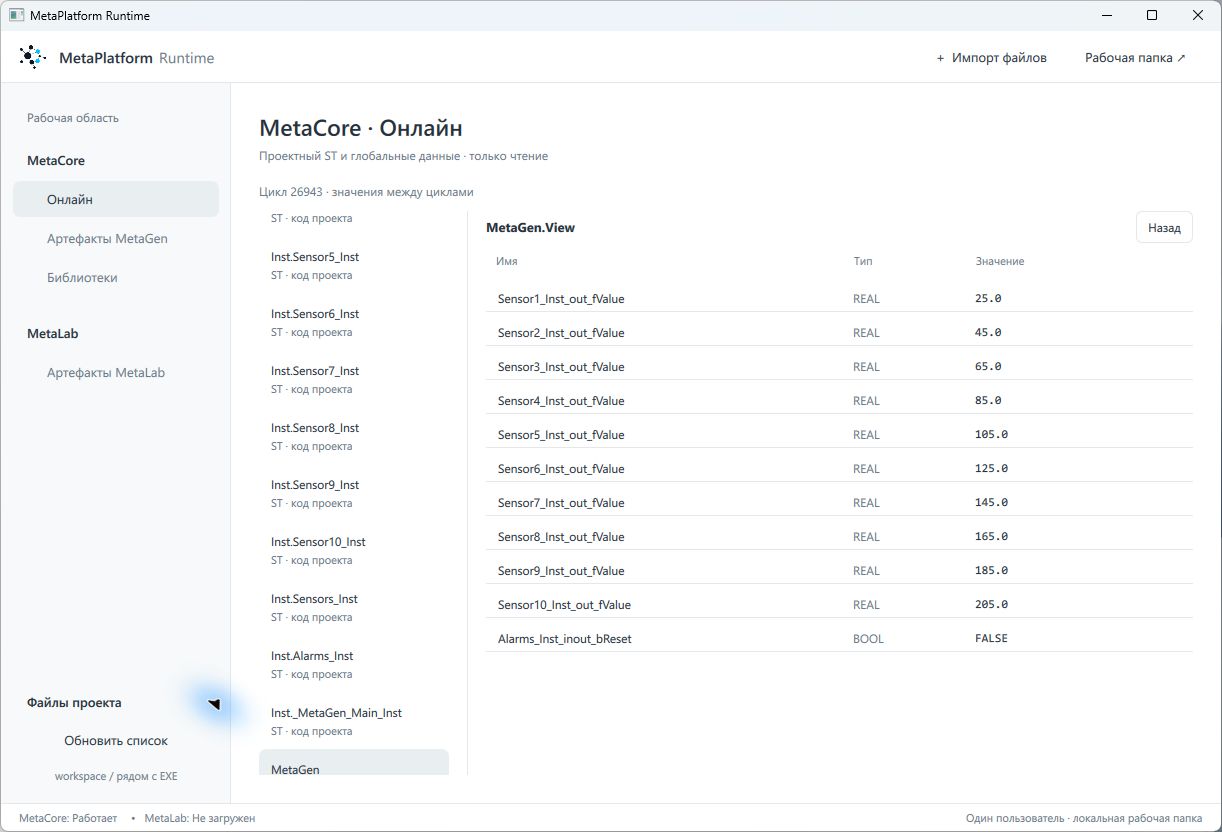Image resolution: width=1222 pixels, height=832 pixels.
Task: Click the Alarms_Inst_inout_bReset variable name
Action: pos(565,639)
